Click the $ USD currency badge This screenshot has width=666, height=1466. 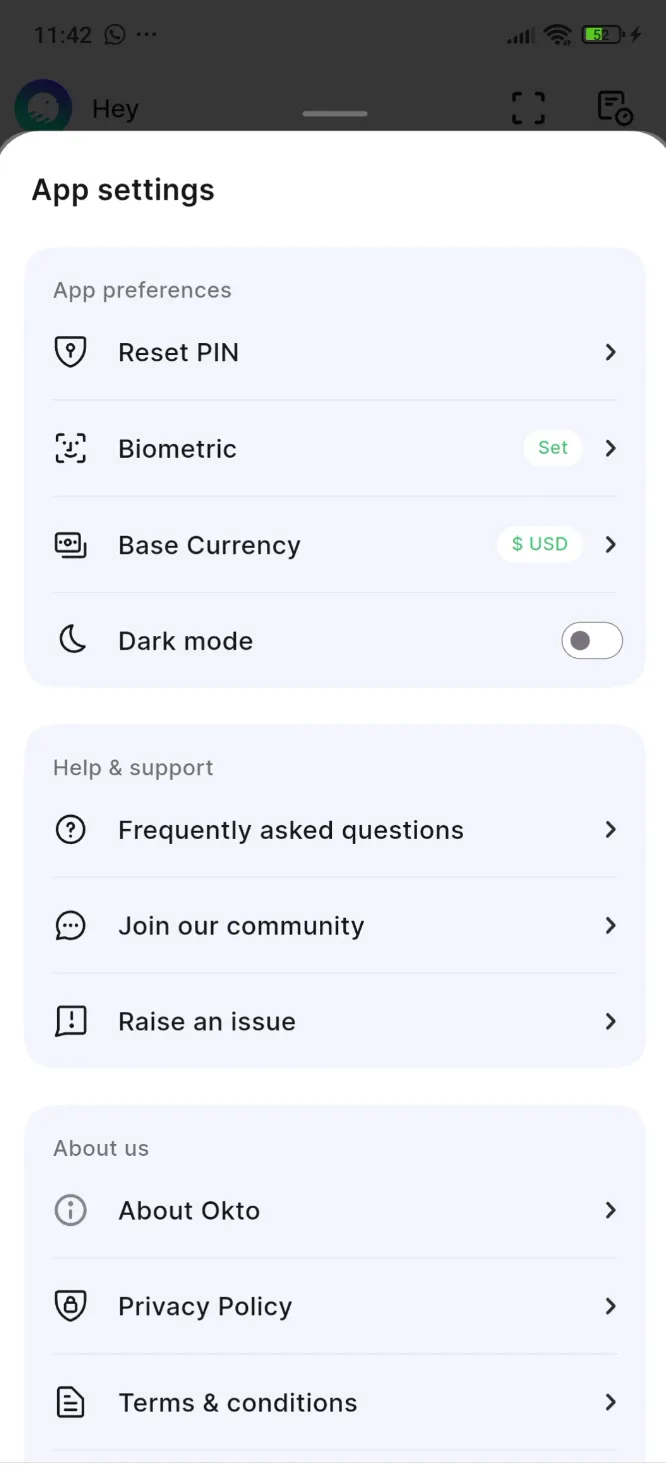click(x=540, y=544)
